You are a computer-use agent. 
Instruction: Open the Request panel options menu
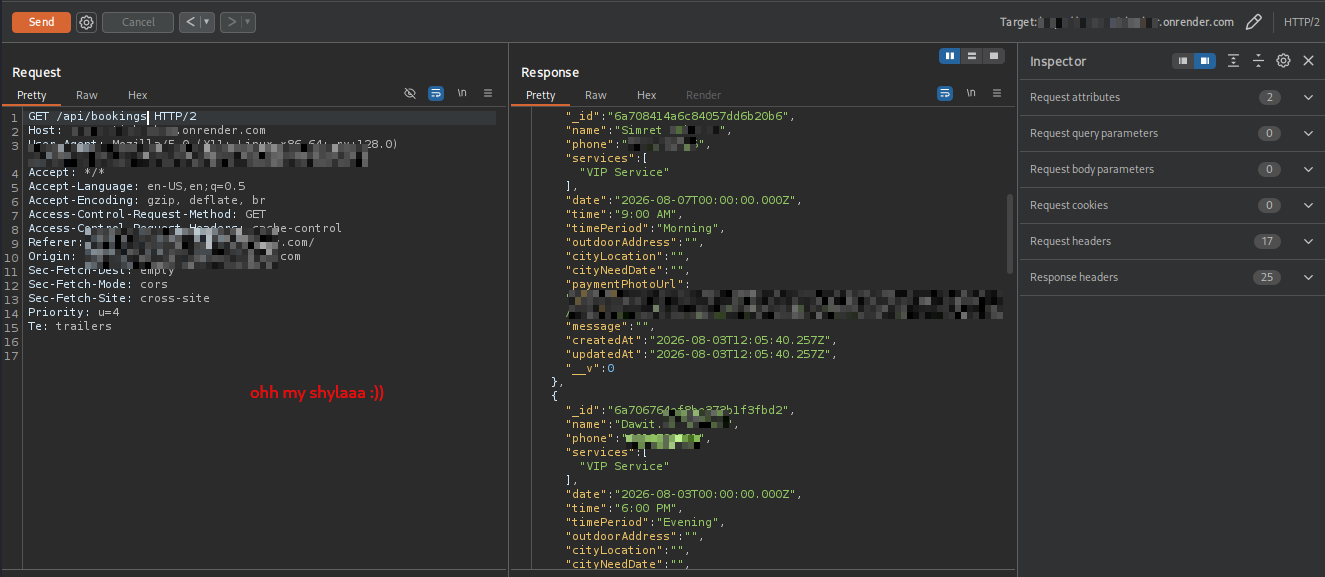pyautogui.click(x=488, y=93)
